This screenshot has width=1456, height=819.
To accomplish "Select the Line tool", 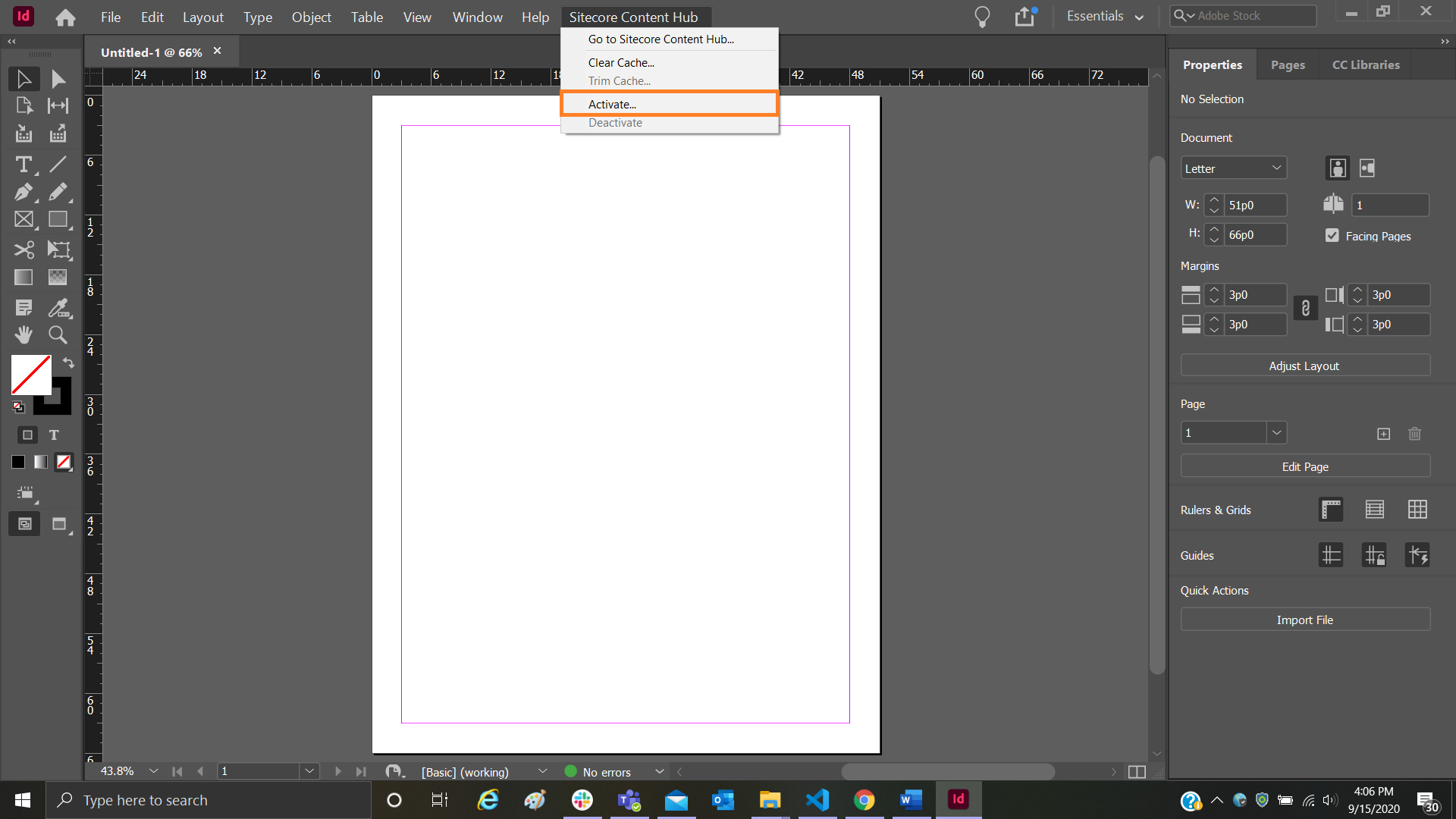I will coord(58,164).
